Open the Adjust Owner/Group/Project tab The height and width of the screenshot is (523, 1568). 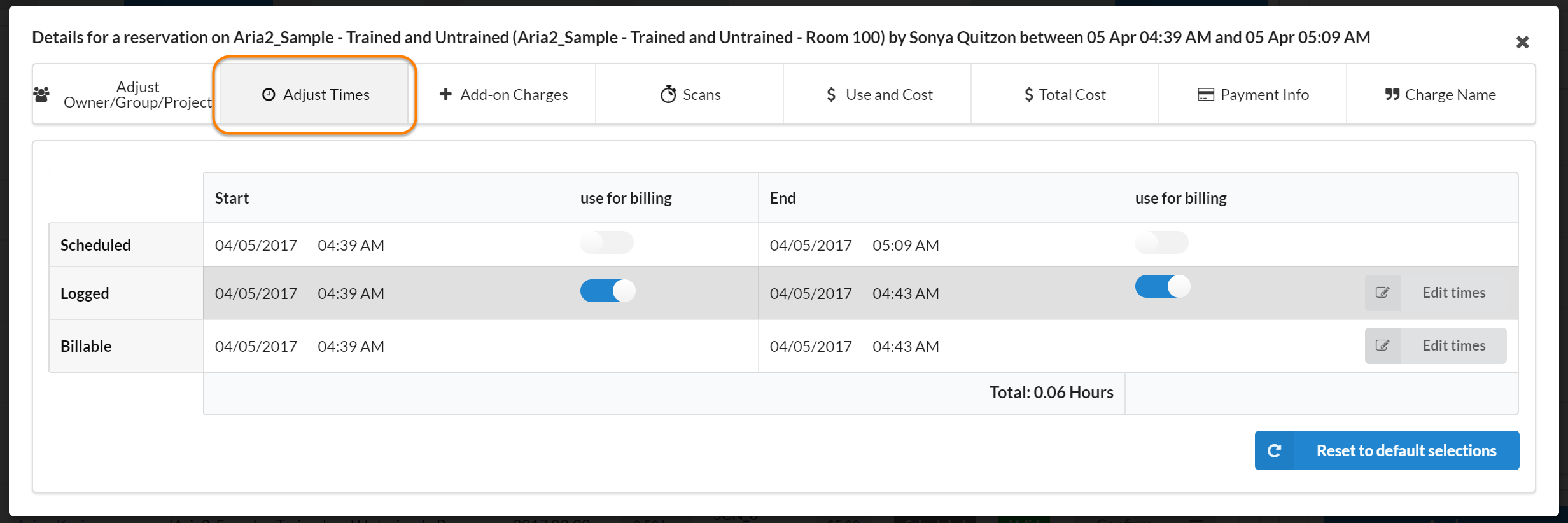pos(137,94)
